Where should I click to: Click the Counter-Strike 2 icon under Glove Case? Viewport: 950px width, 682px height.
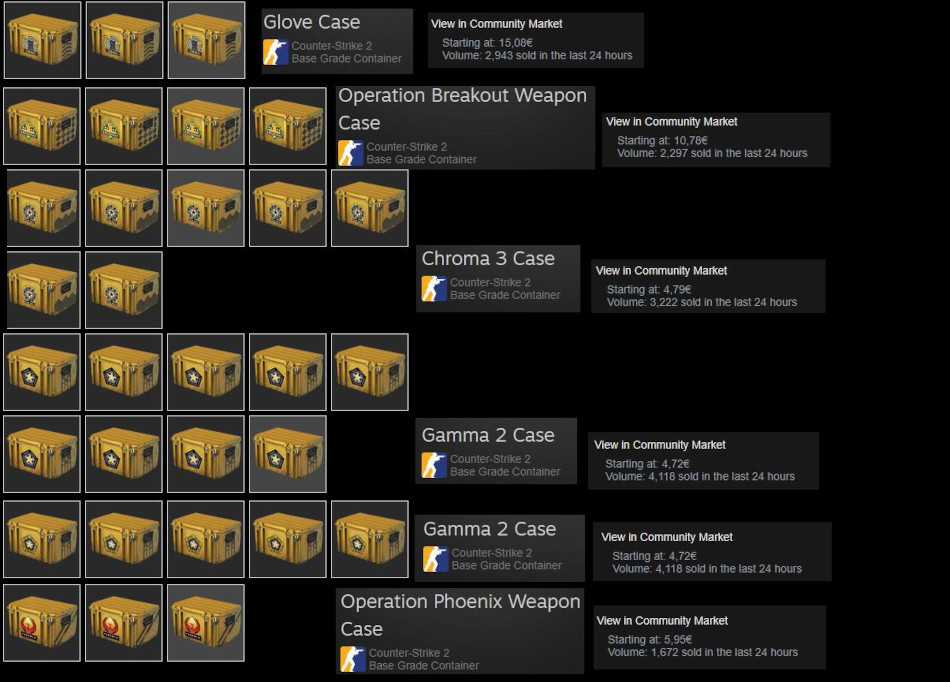[276, 52]
